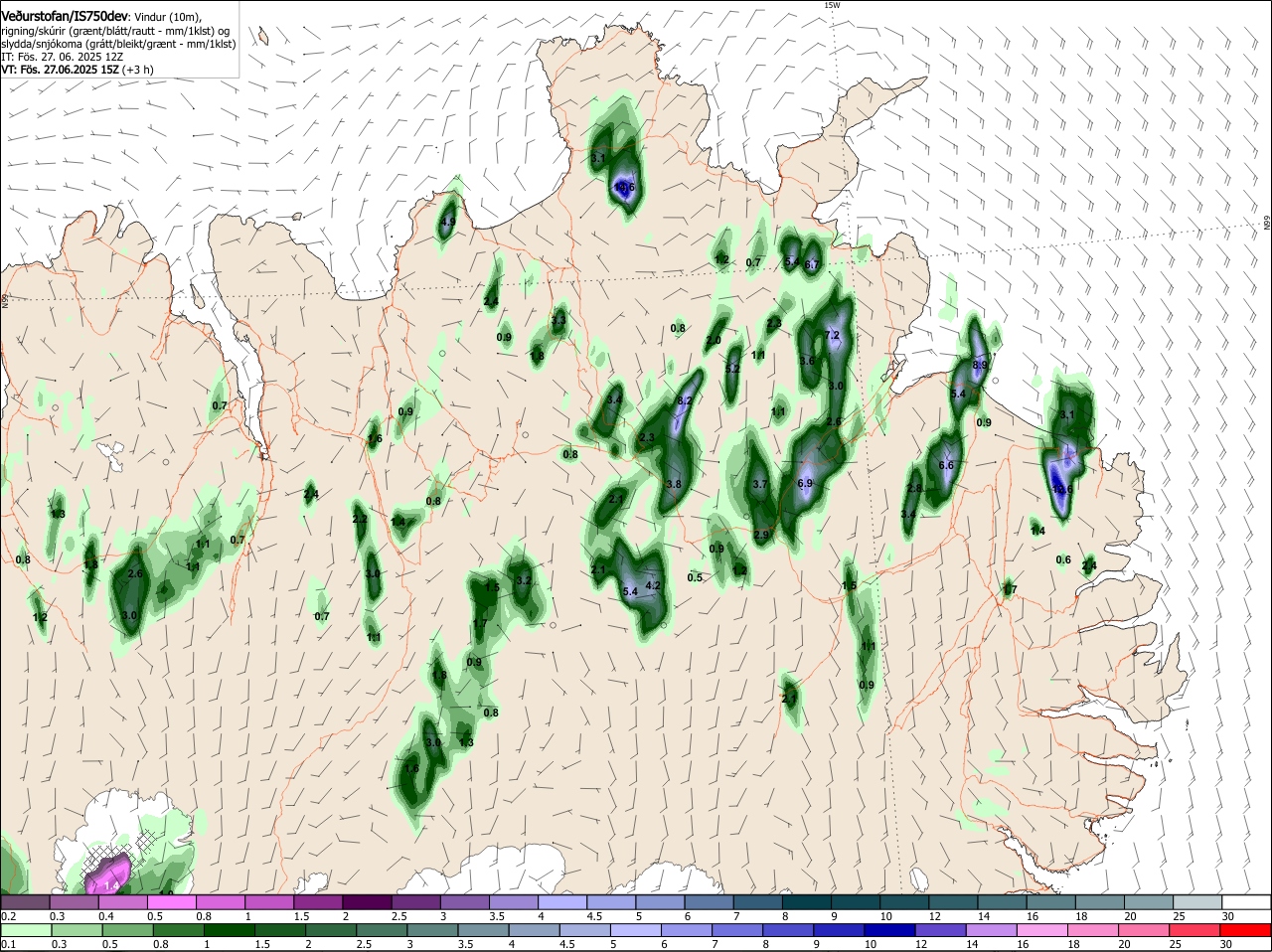Select the 'IT: Fös. 27. 06. 2025 12Z' line
This screenshot has height=952, width=1272.
[63, 57]
